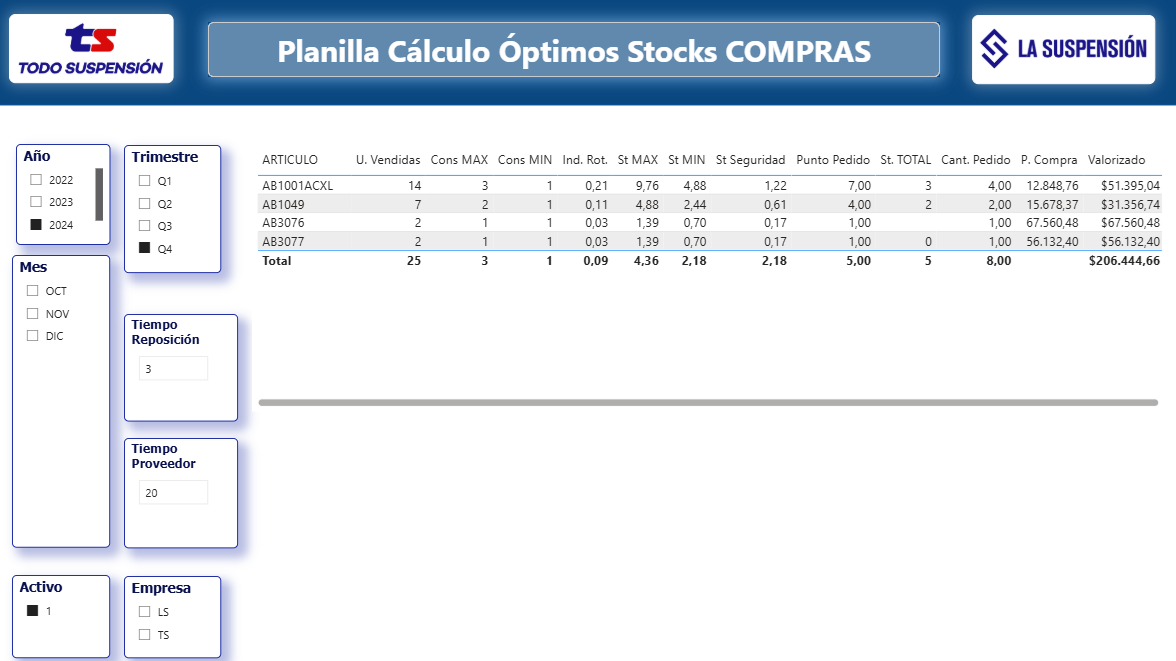Click the Tiempo Reposición input field
The width and height of the screenshot is (1176, 661).
(173, 368)
